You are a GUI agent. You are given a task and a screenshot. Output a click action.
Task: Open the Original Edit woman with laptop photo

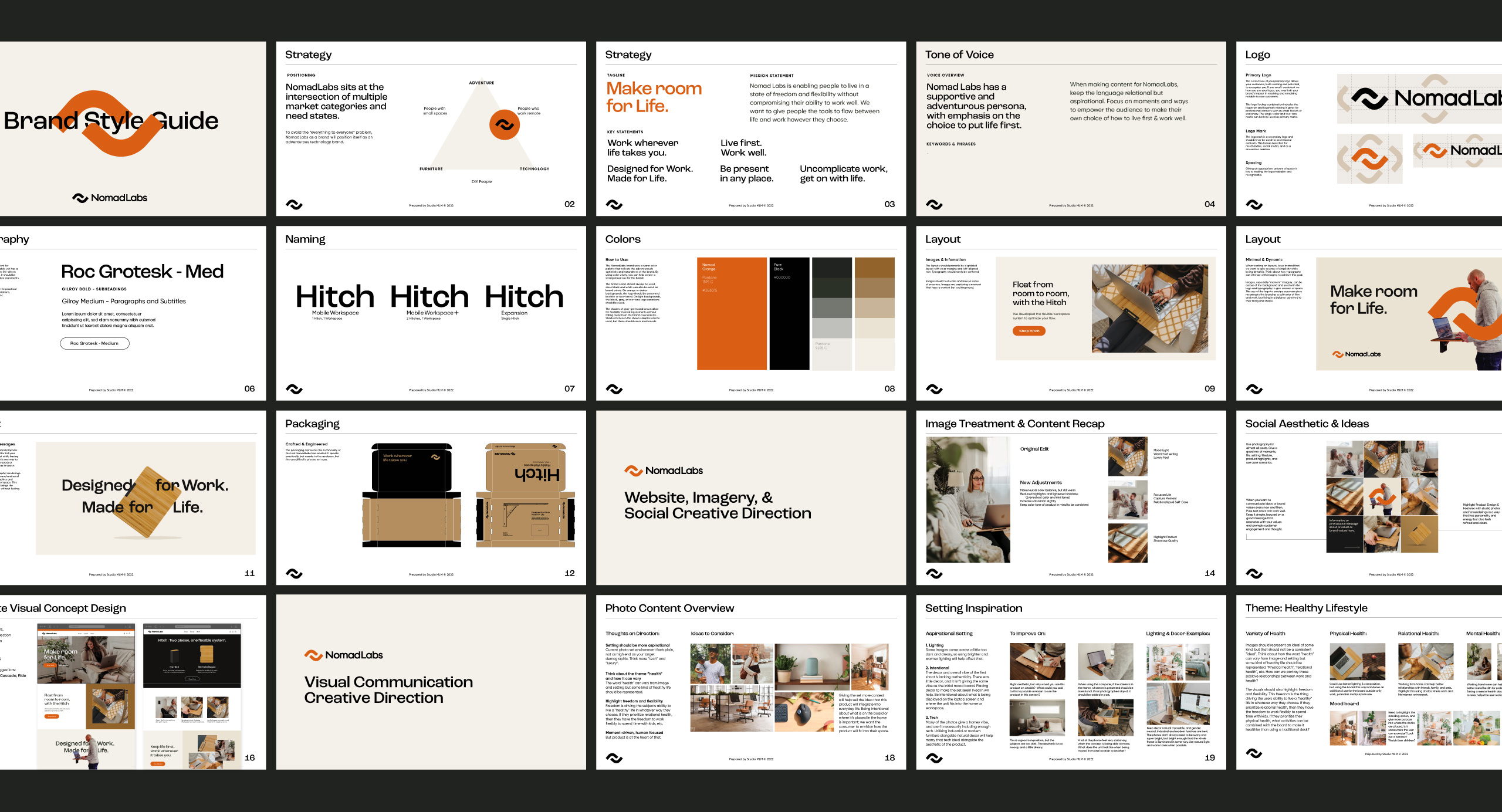click(968, 500)
